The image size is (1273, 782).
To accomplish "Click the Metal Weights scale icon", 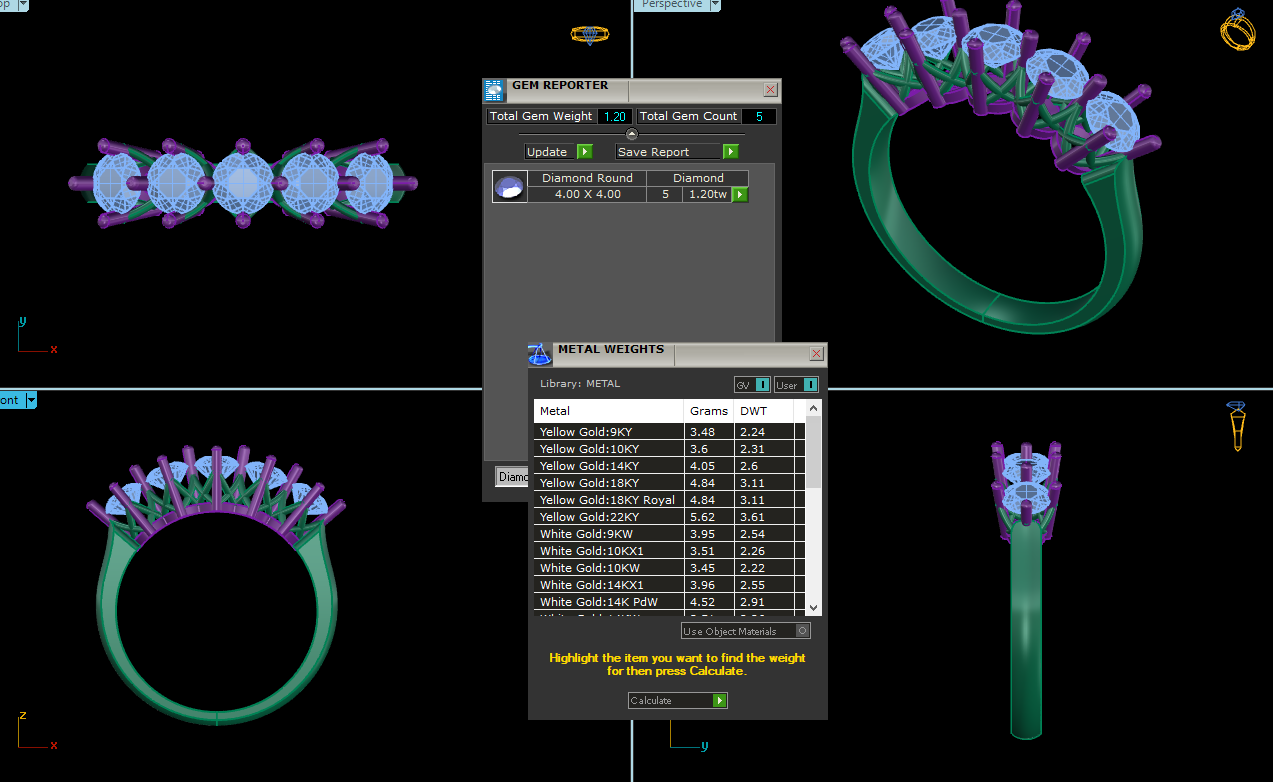I will coord(540,354).
